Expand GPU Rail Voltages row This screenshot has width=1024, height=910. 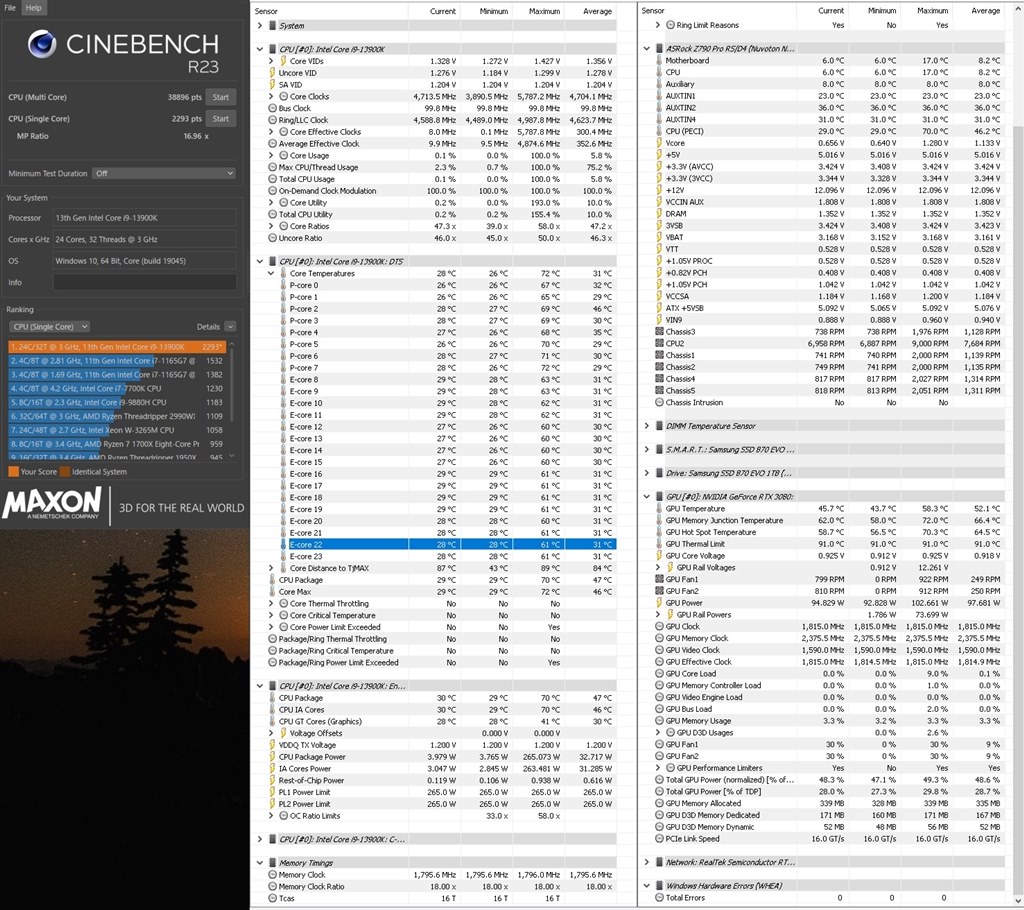pyautogui.click(x=658, y=568)
